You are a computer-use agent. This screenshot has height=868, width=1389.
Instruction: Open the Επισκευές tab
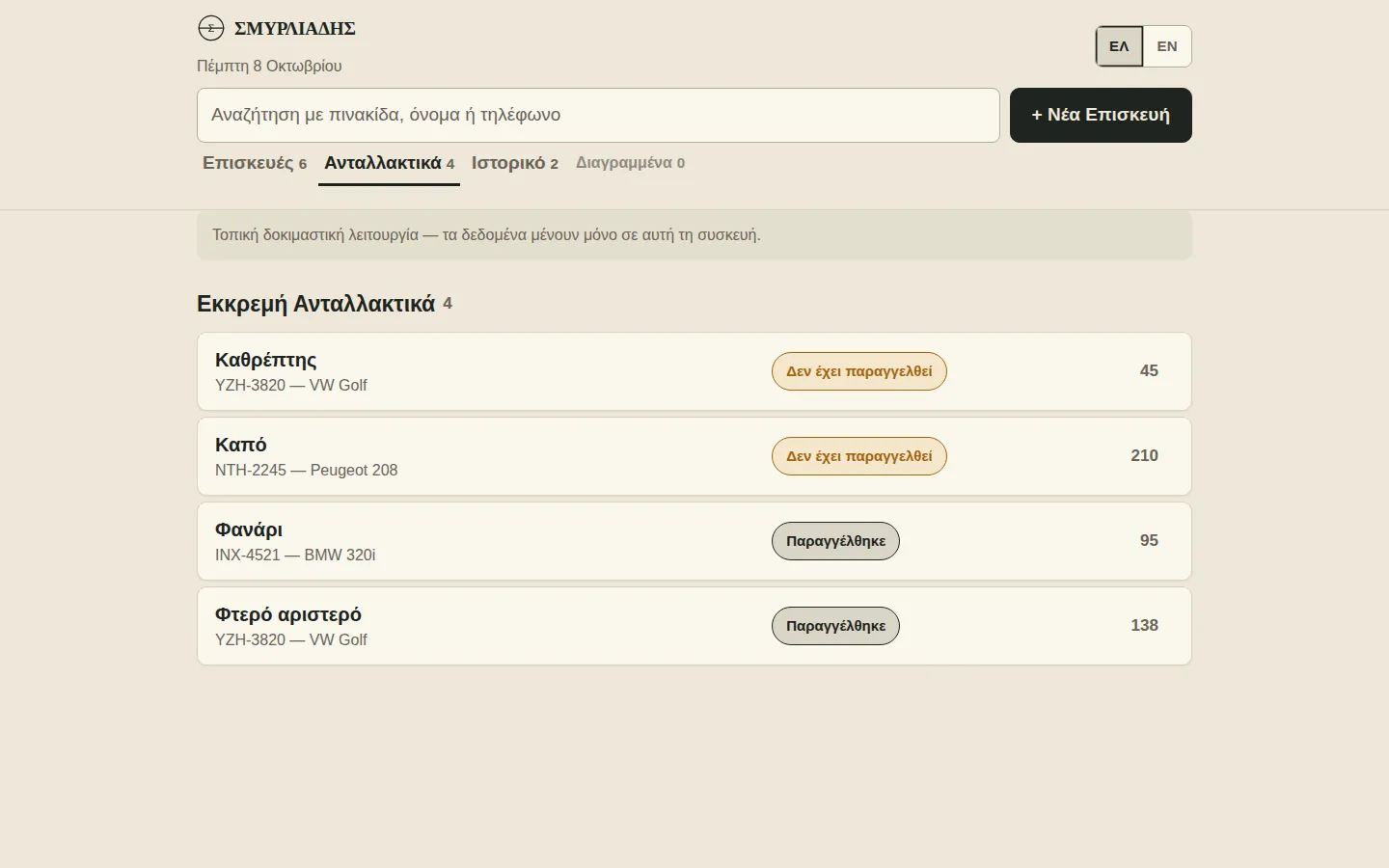click(x=255, y=163)
